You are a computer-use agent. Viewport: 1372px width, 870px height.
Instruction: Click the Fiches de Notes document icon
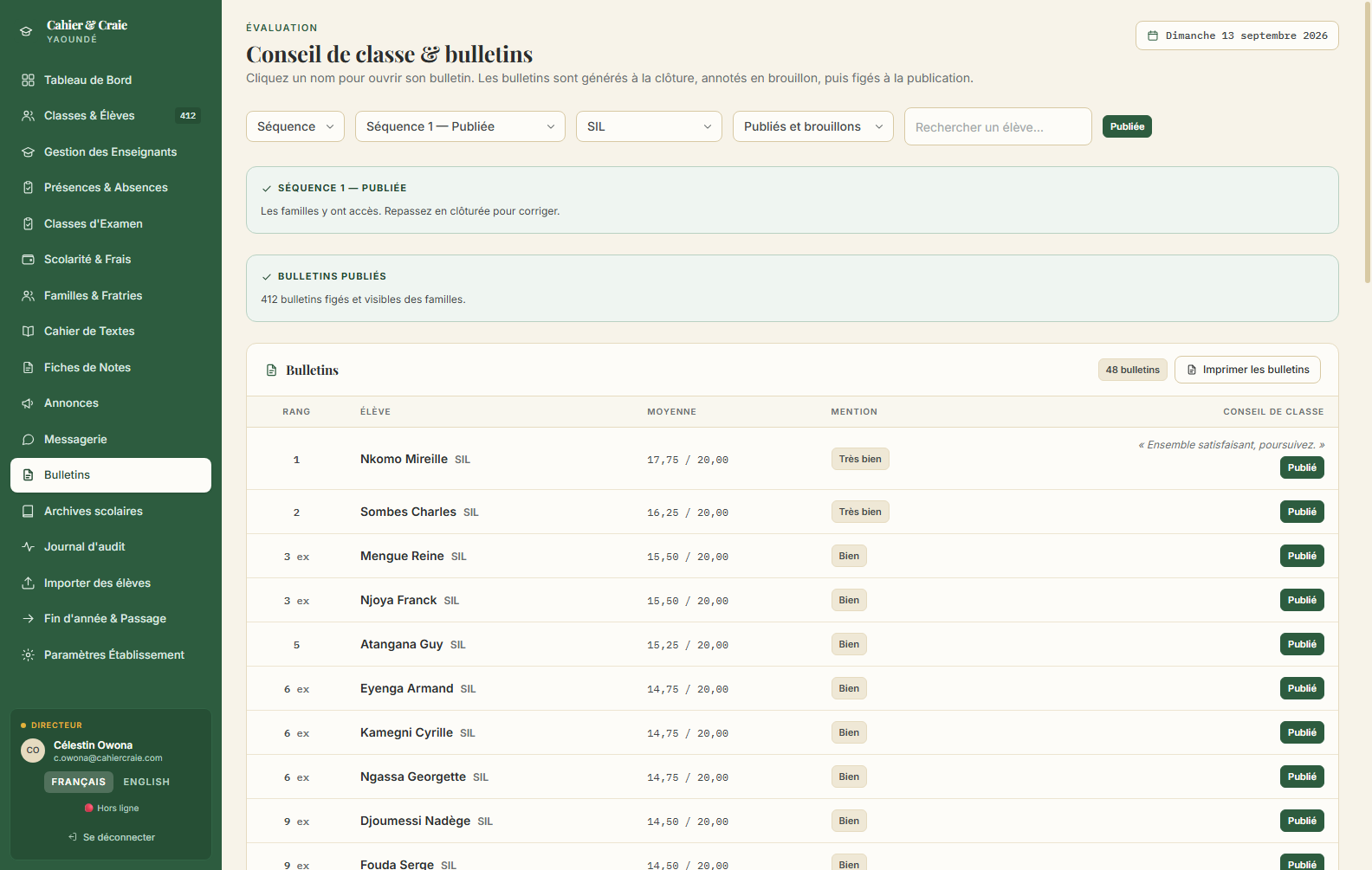point(28,367)
